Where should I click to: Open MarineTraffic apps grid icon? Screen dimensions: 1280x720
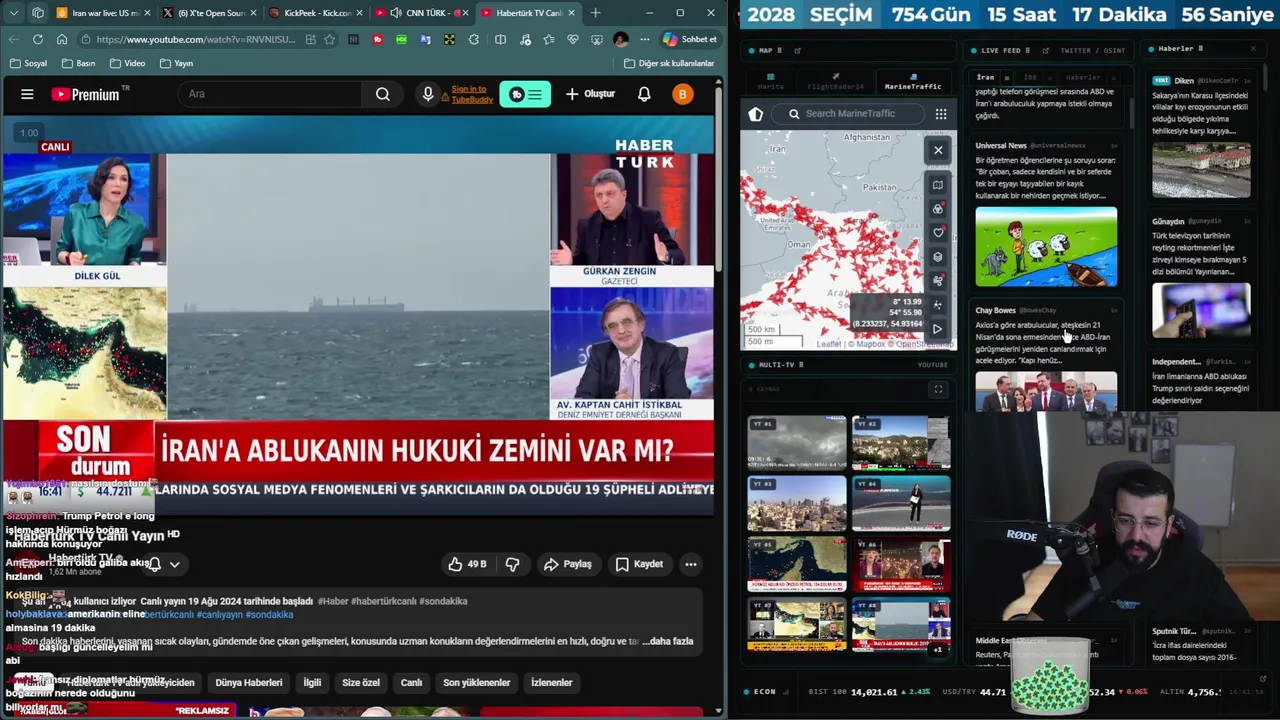tap(941, 114)
